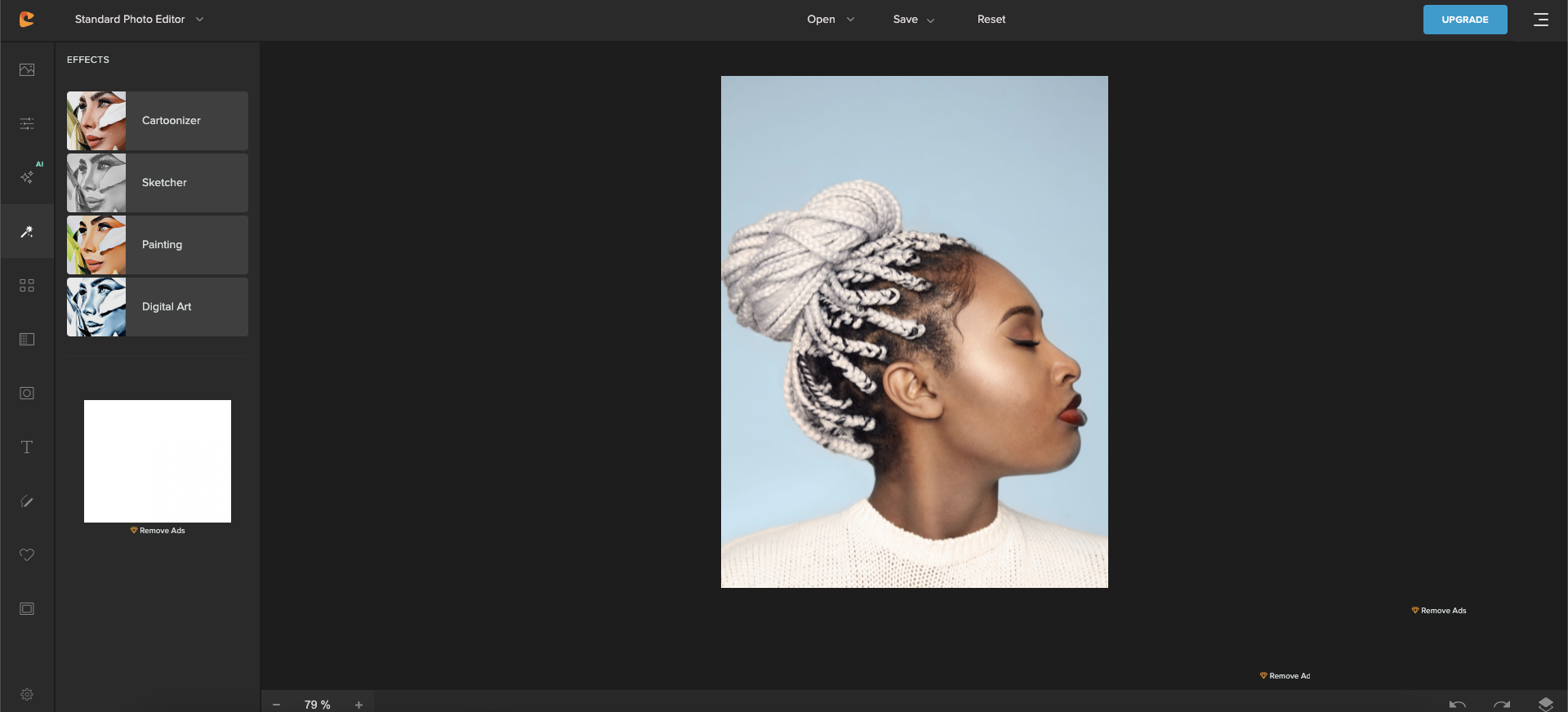
Task: Click the Colorcinch logo icon
Action: [x=27, y=19]
